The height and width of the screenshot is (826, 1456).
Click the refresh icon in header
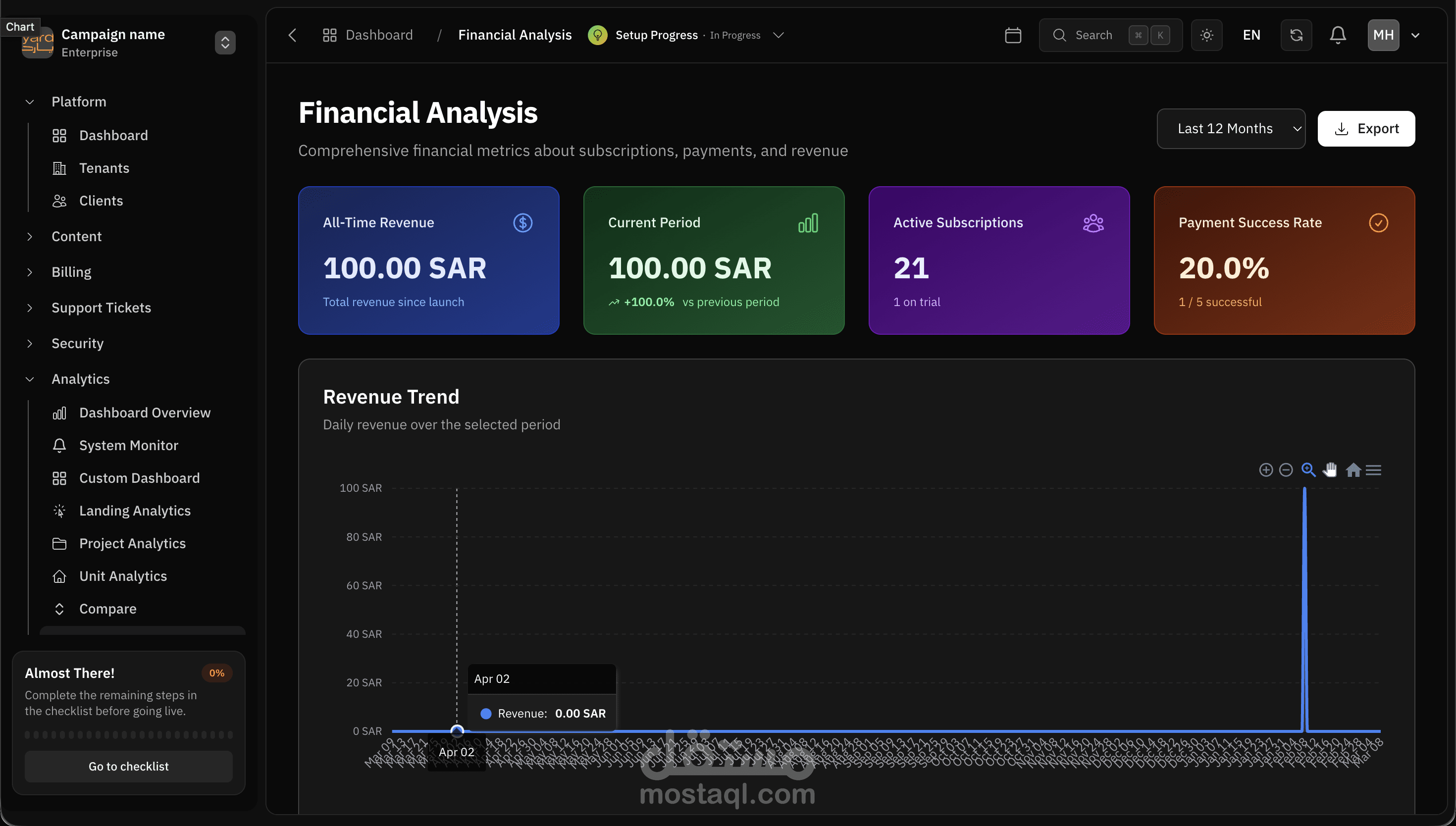(x=1296, y=35)
